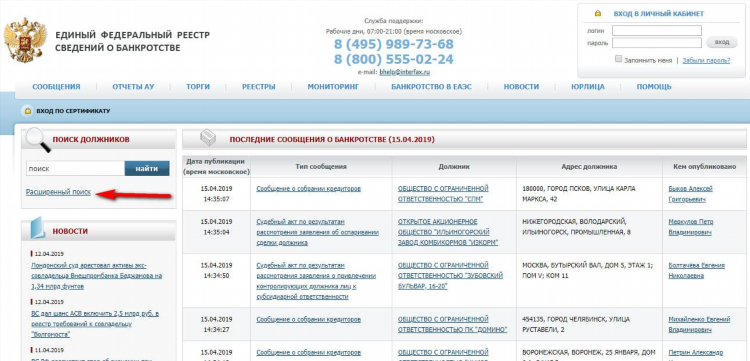Click the Тип сообщения column header

[x=321, y=166]
